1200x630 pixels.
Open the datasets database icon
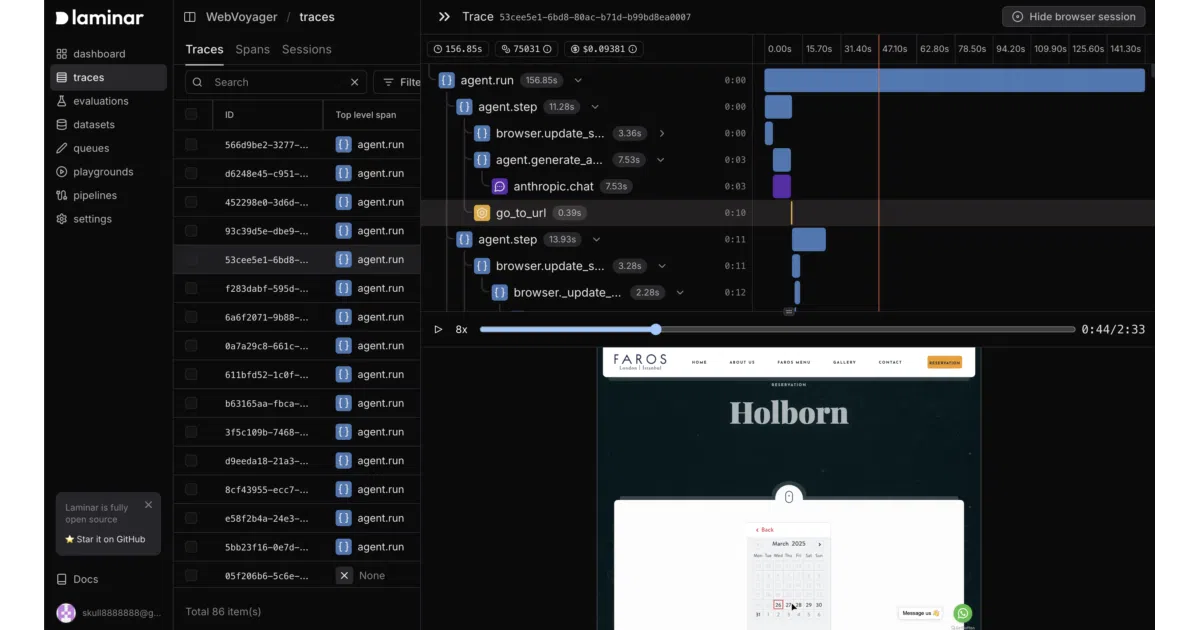pyautogui.click(x=62, y=125)
